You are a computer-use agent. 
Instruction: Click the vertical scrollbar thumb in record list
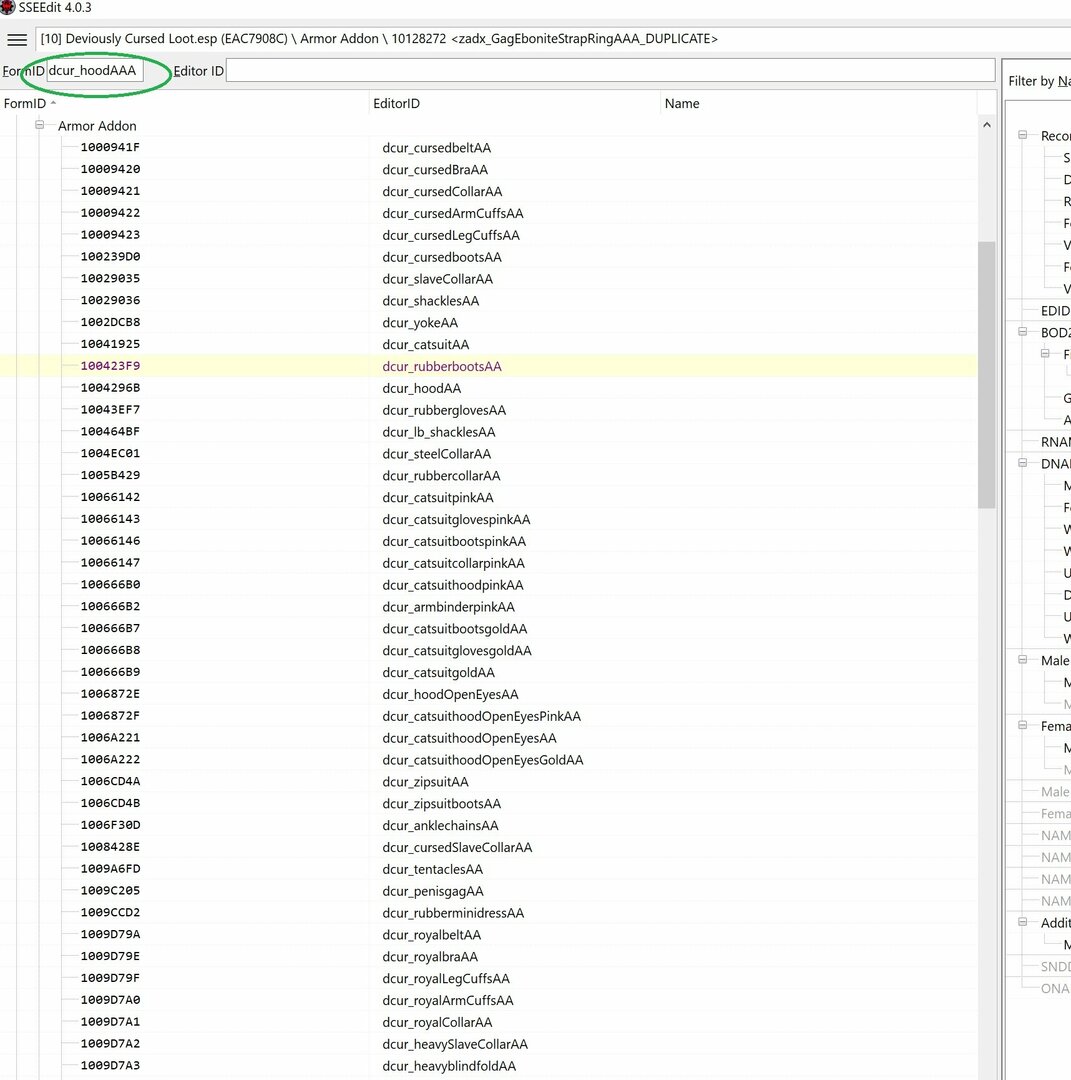tap(986, 375)
